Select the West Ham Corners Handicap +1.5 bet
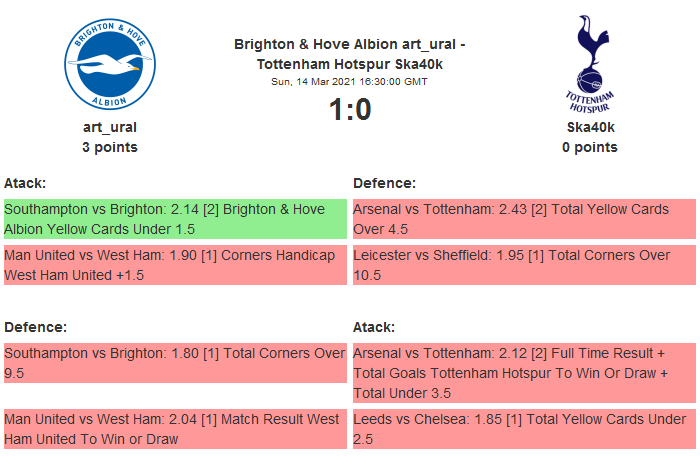Viewport: 700px width, 460px height. (x=175, y=265)
